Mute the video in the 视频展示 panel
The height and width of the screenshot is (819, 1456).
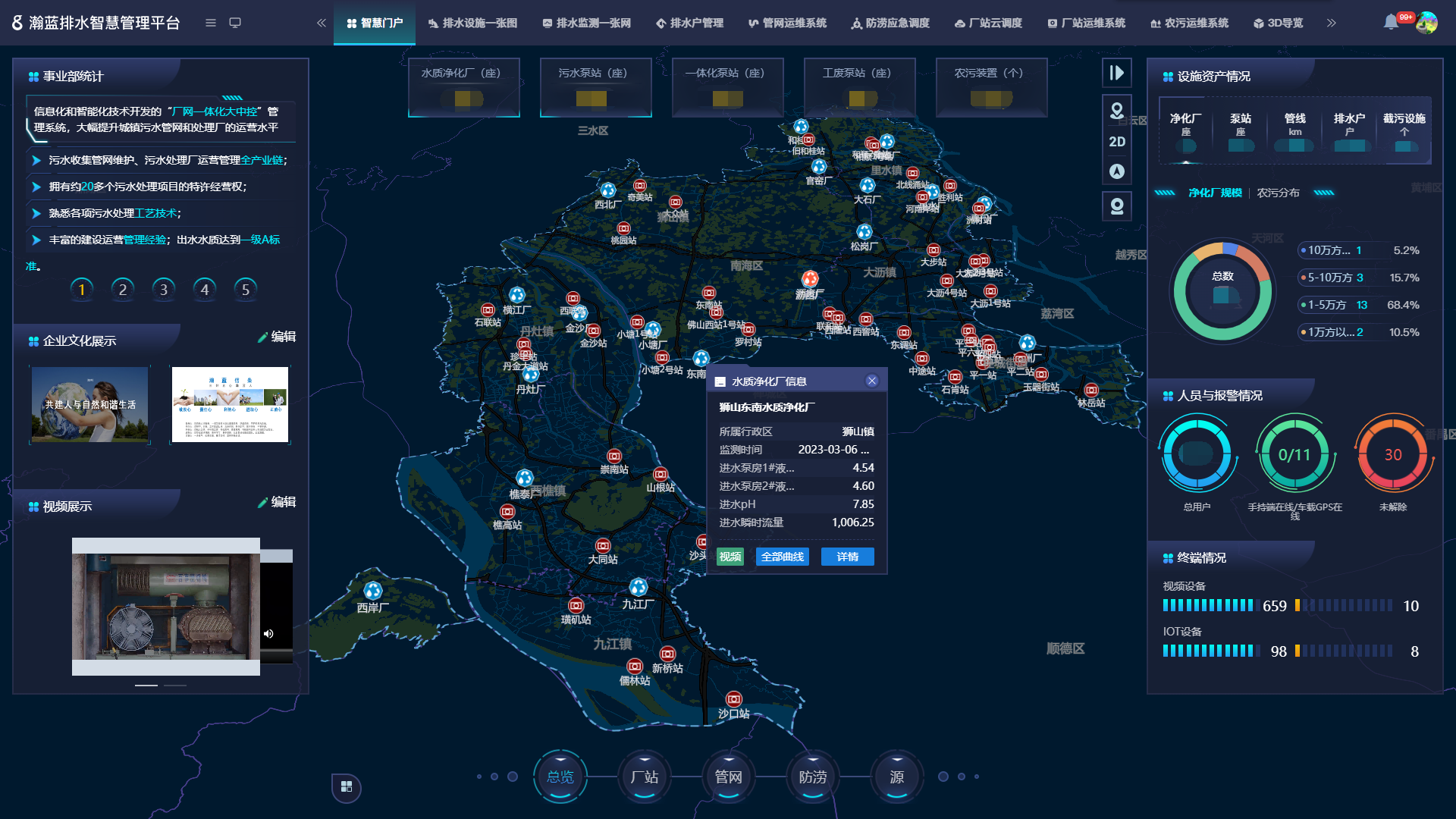coord(268,633)
